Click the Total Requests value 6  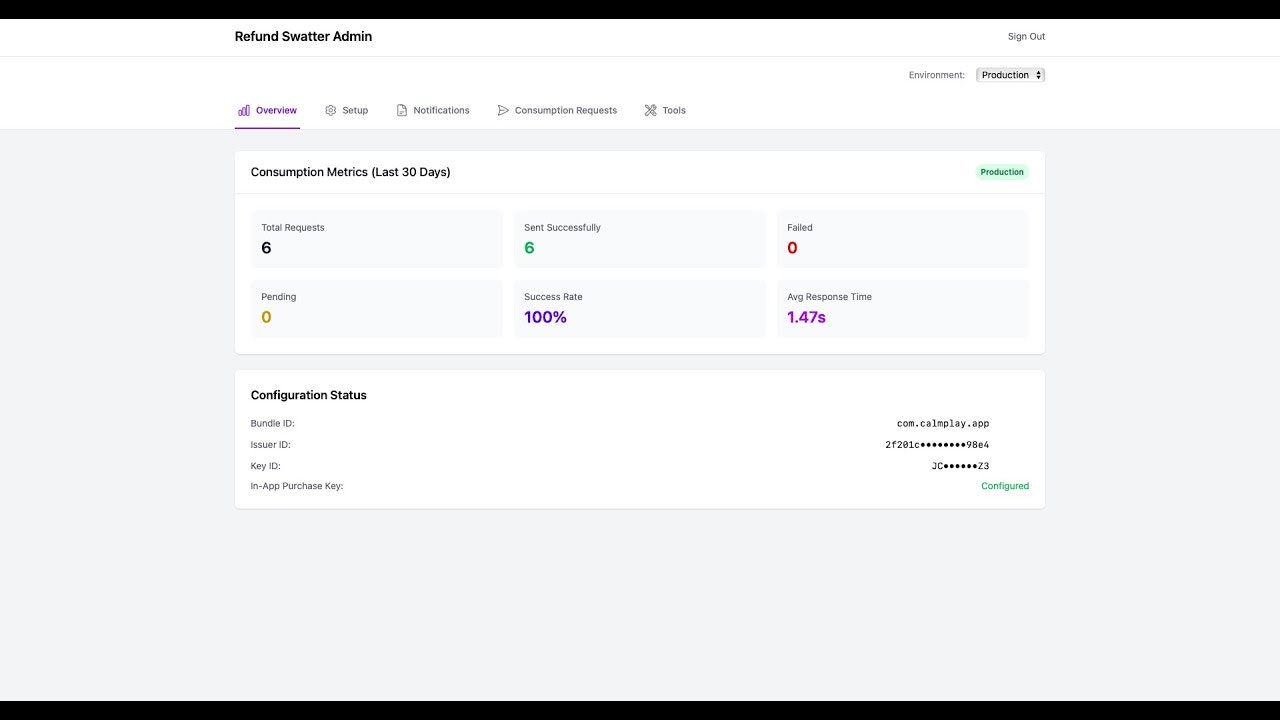tap(266, 248)
